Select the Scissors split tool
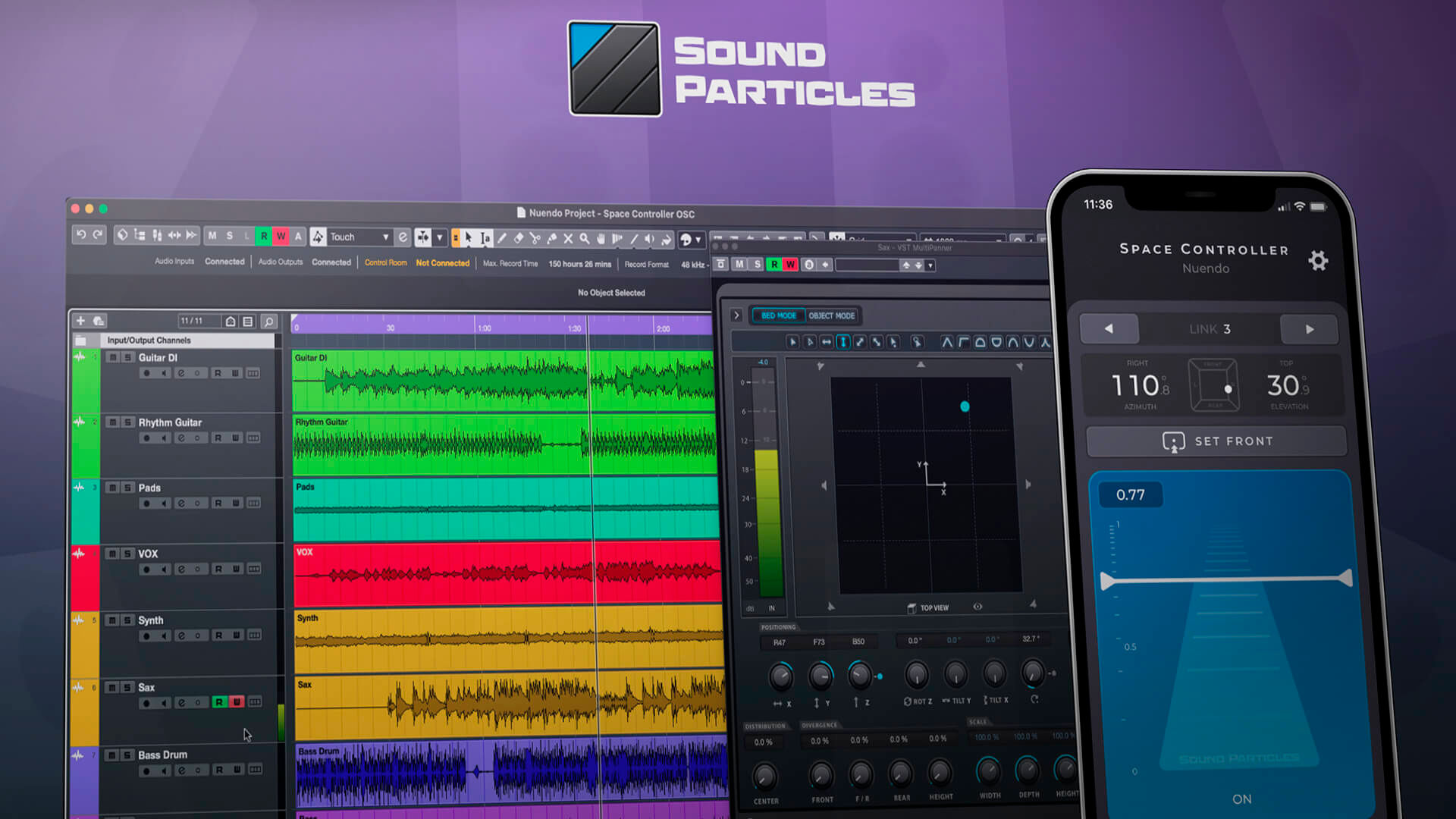Viewport: 1456px width, 819px height. 535,239
